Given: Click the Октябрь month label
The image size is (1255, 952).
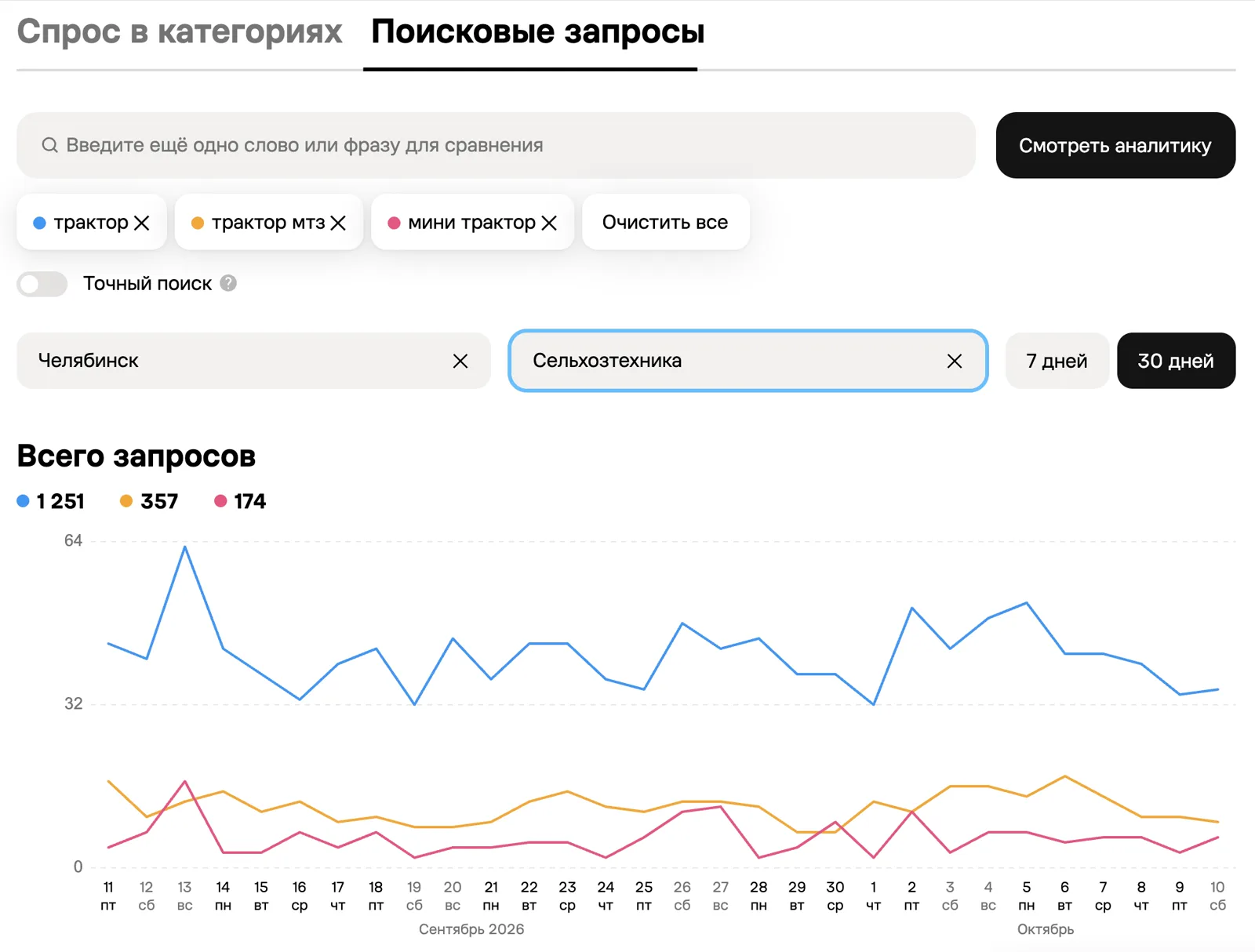Looking at the screenshot, I should pos(1046,929).
